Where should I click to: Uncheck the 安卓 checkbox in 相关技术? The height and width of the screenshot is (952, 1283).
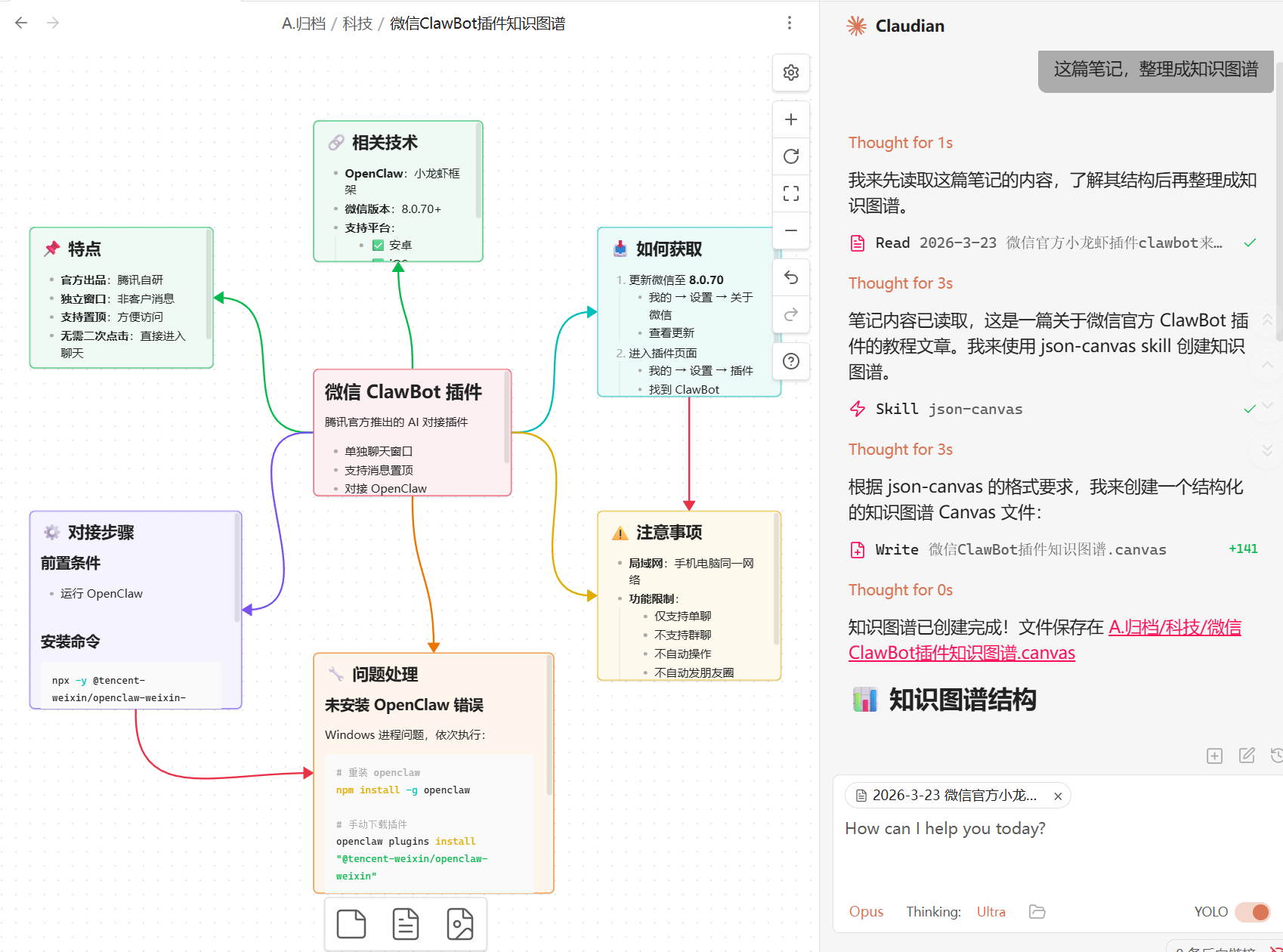pos(378,244)
